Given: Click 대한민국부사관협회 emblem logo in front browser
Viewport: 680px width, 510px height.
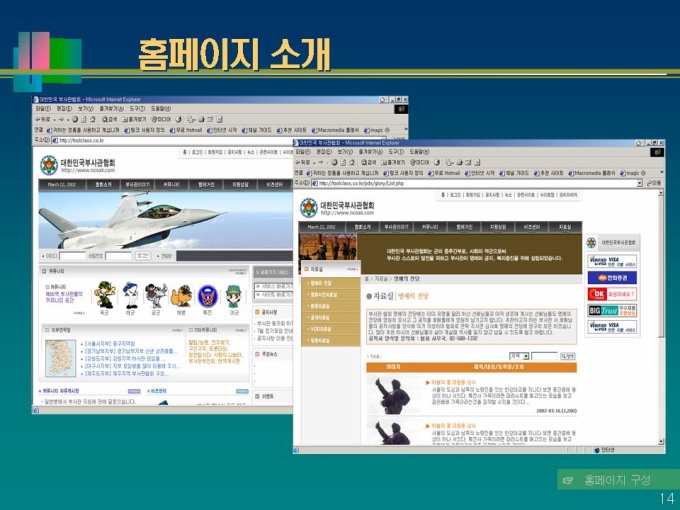Looking at the screenshot, I should tap(308, 208).
